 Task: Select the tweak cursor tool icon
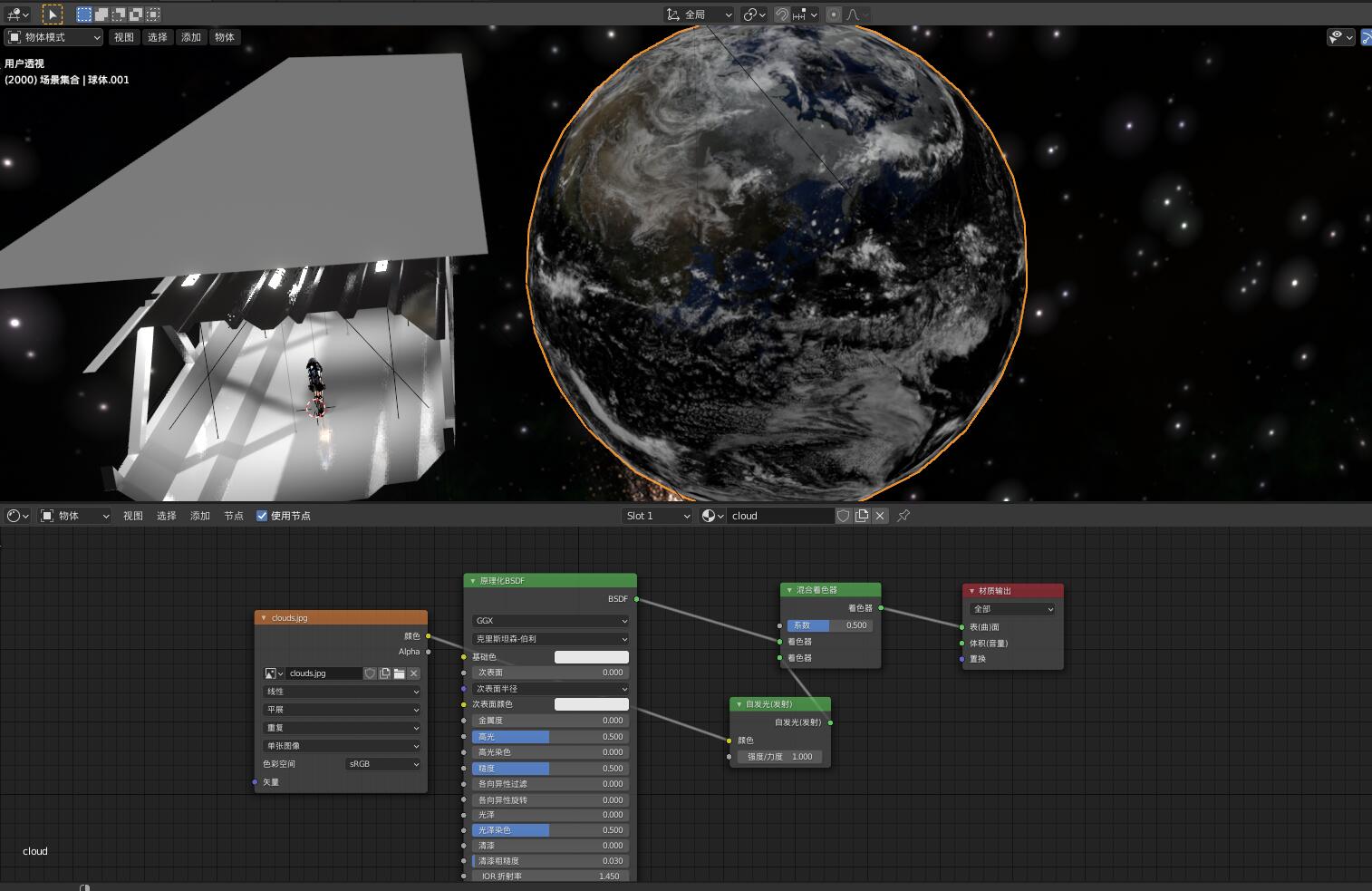pos(53,15)
